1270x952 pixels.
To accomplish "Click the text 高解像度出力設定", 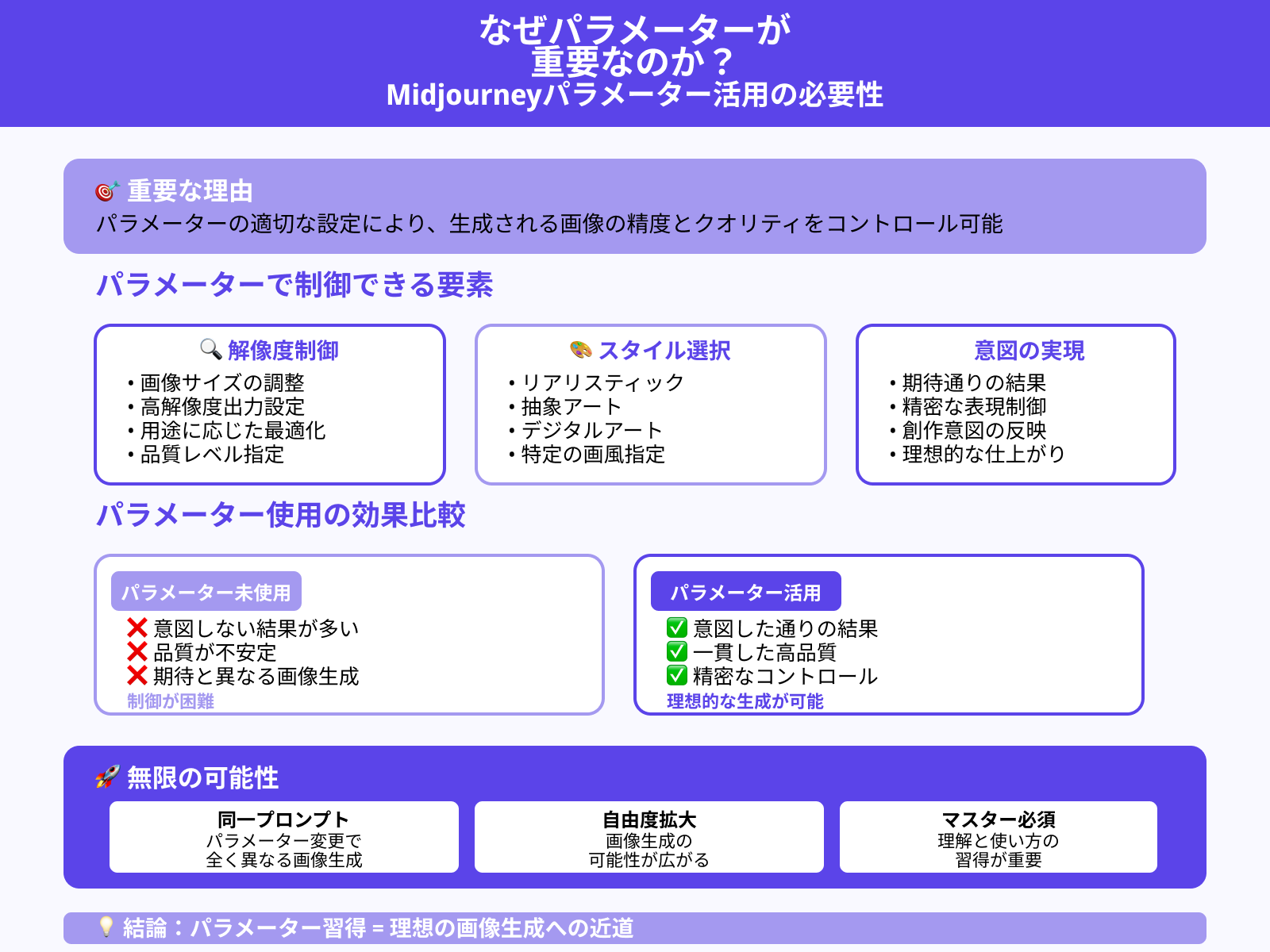I will 222,406.
